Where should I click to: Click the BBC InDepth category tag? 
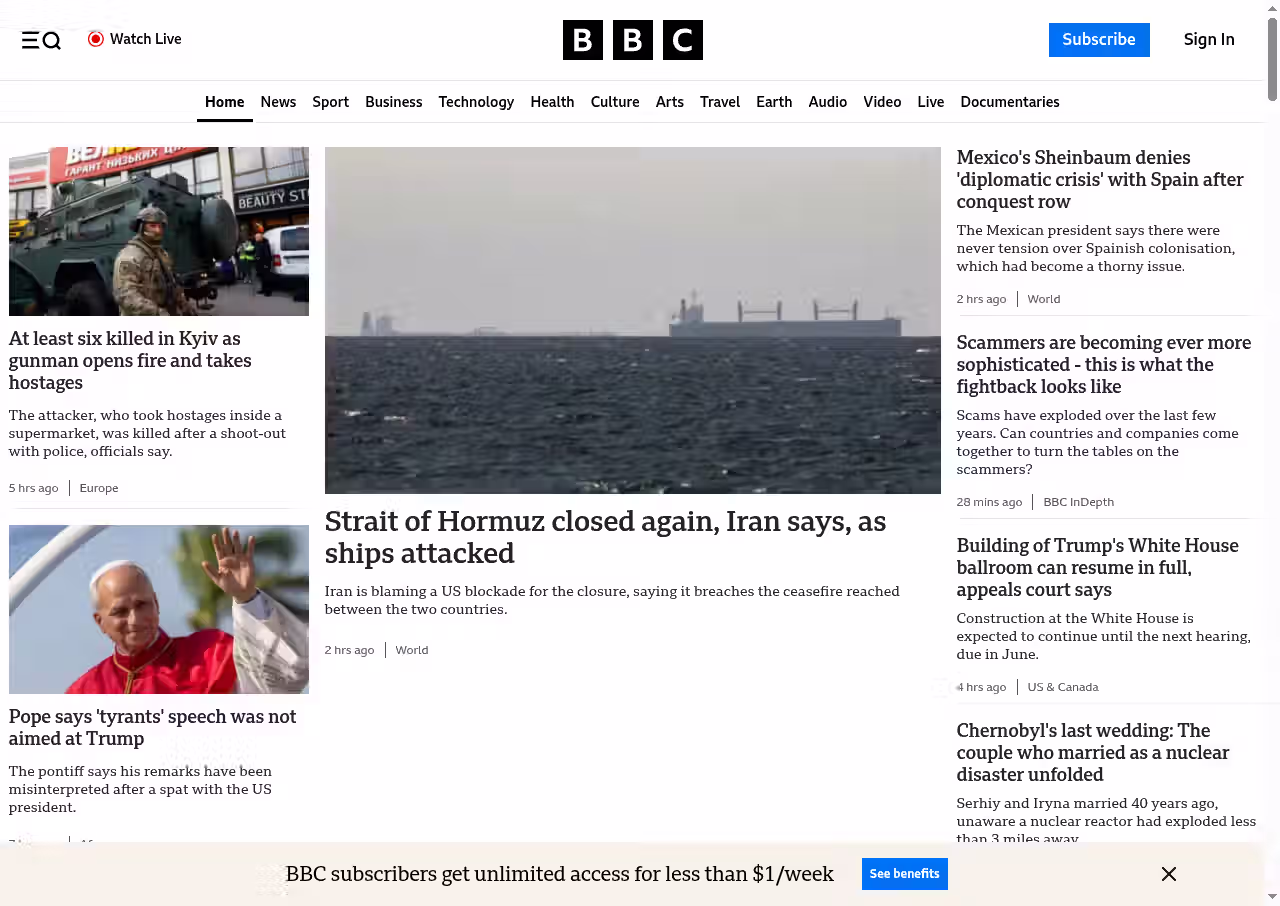click(x=1078, y=502)
